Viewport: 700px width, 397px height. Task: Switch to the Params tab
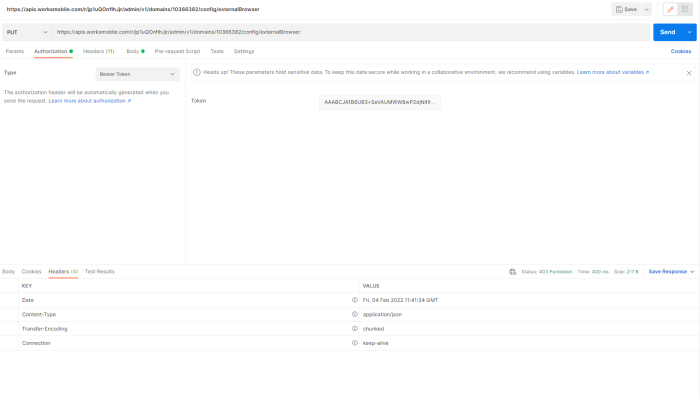tap(15, 51)
